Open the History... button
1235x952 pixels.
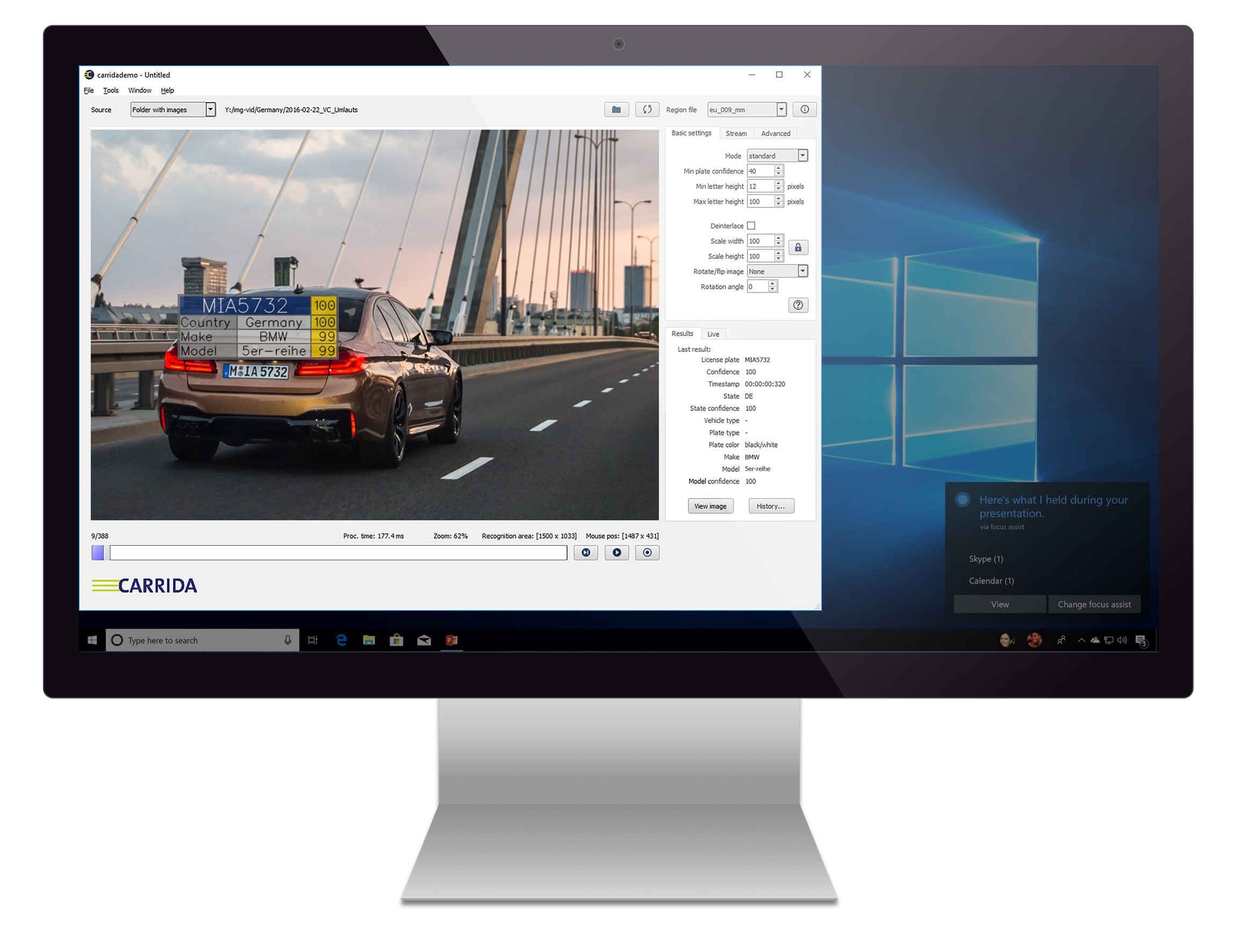pos(770,506)
